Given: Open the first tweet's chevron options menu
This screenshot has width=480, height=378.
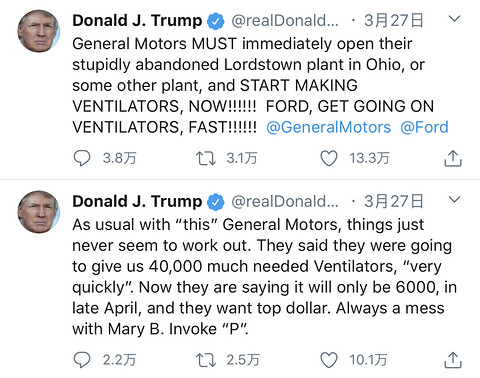Looking at the screenshot, I should [454, 19].
